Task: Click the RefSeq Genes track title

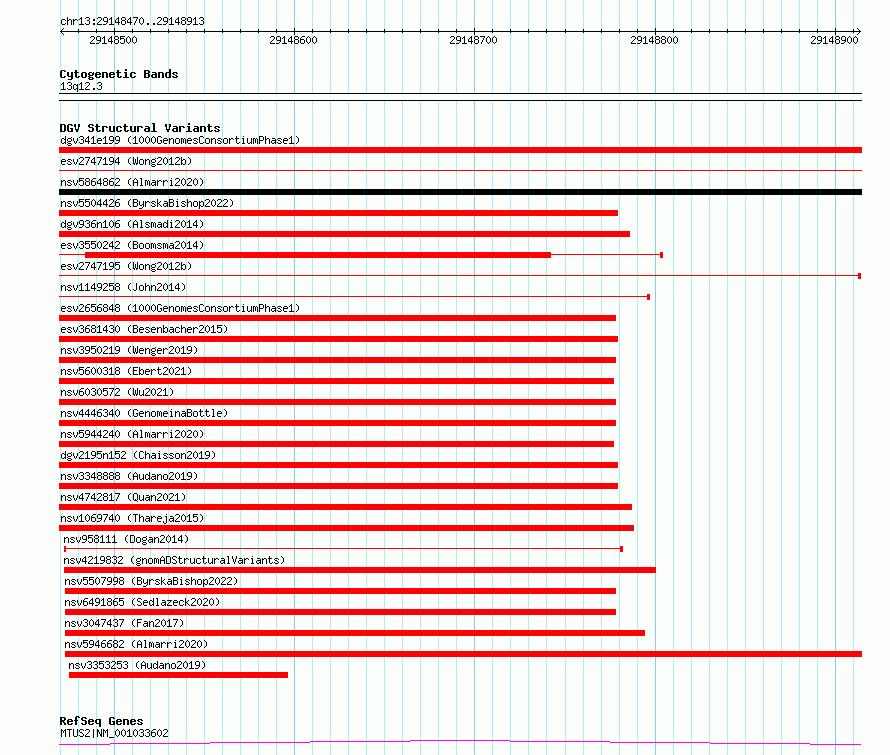Action: click(x=102, y=721)
